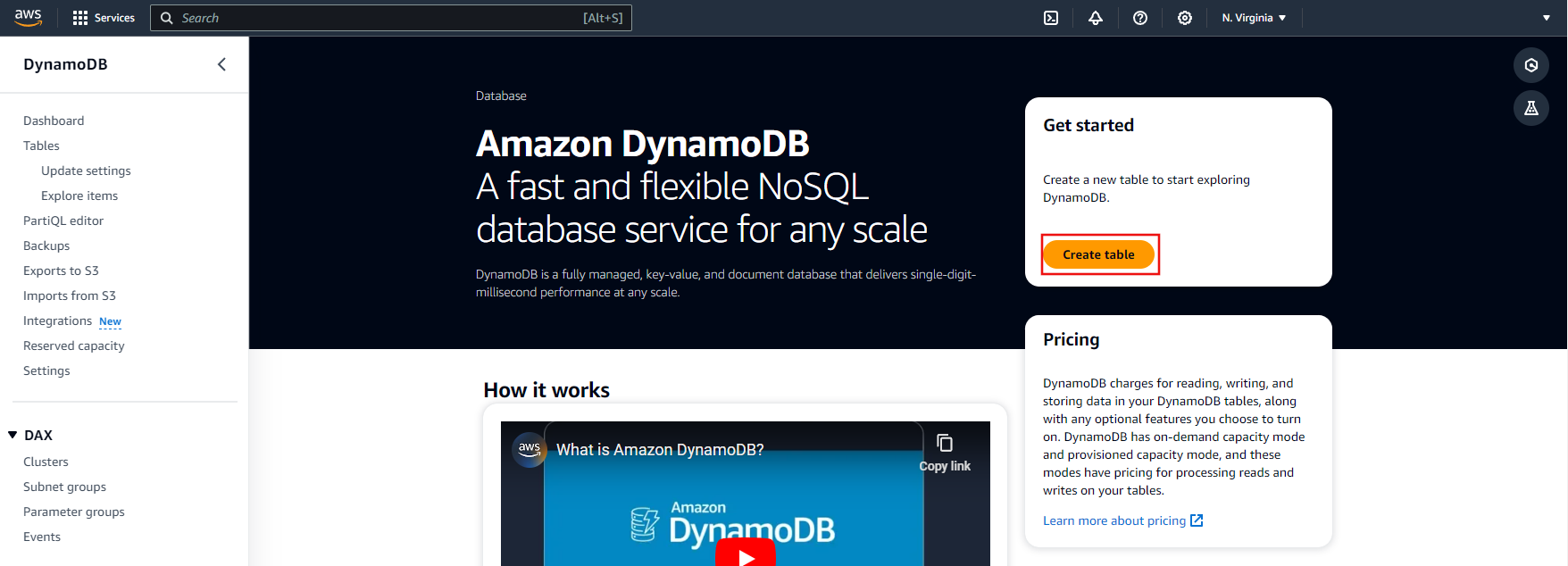Viewport: 1568px width, 566px height.
Task: Click the Services label in the top bar
Action: pos(114,18)
